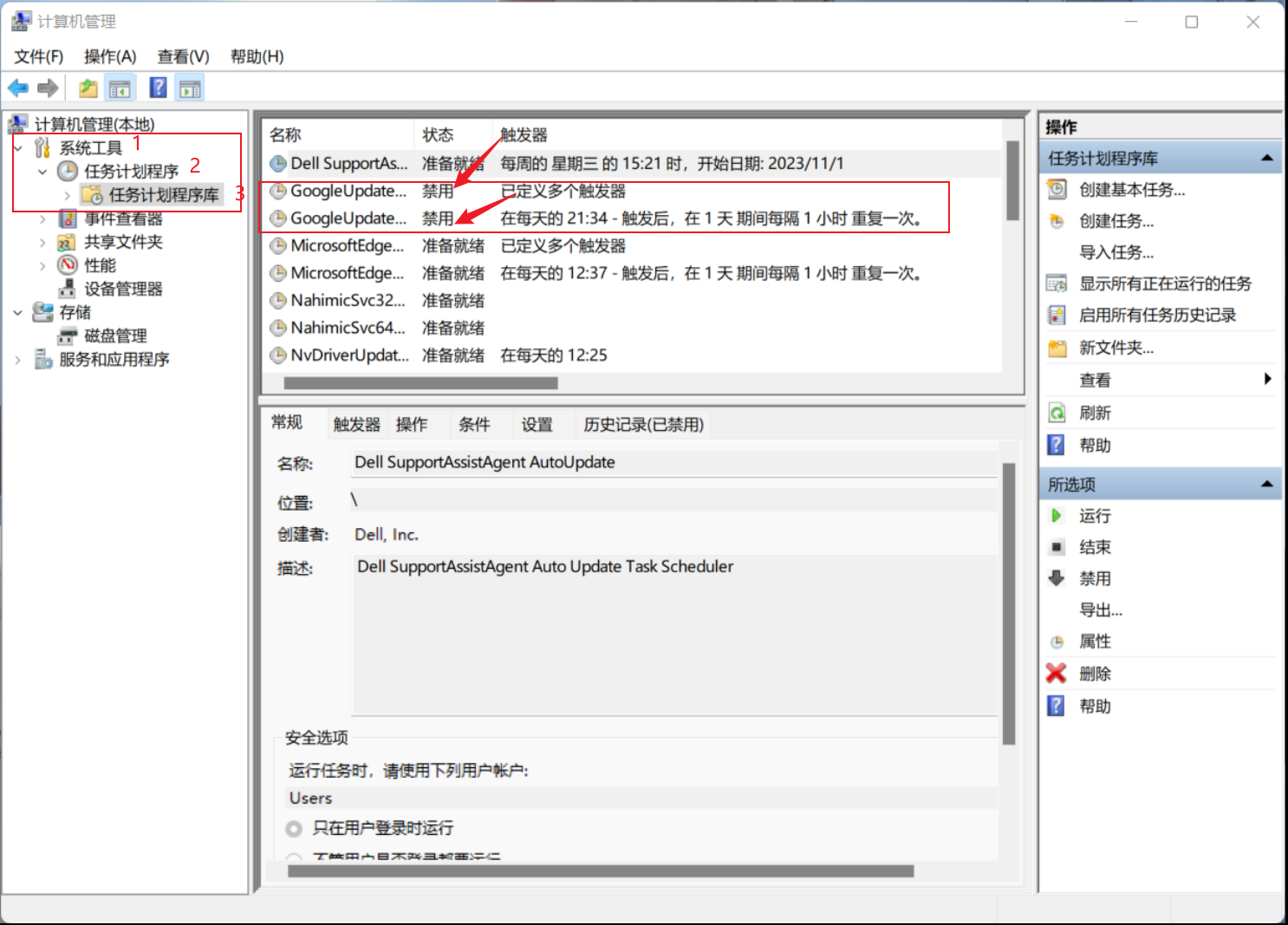Click 刷新 refresh action
The height and width of the screenshot is (925, 1288).
pos(1095,413)
